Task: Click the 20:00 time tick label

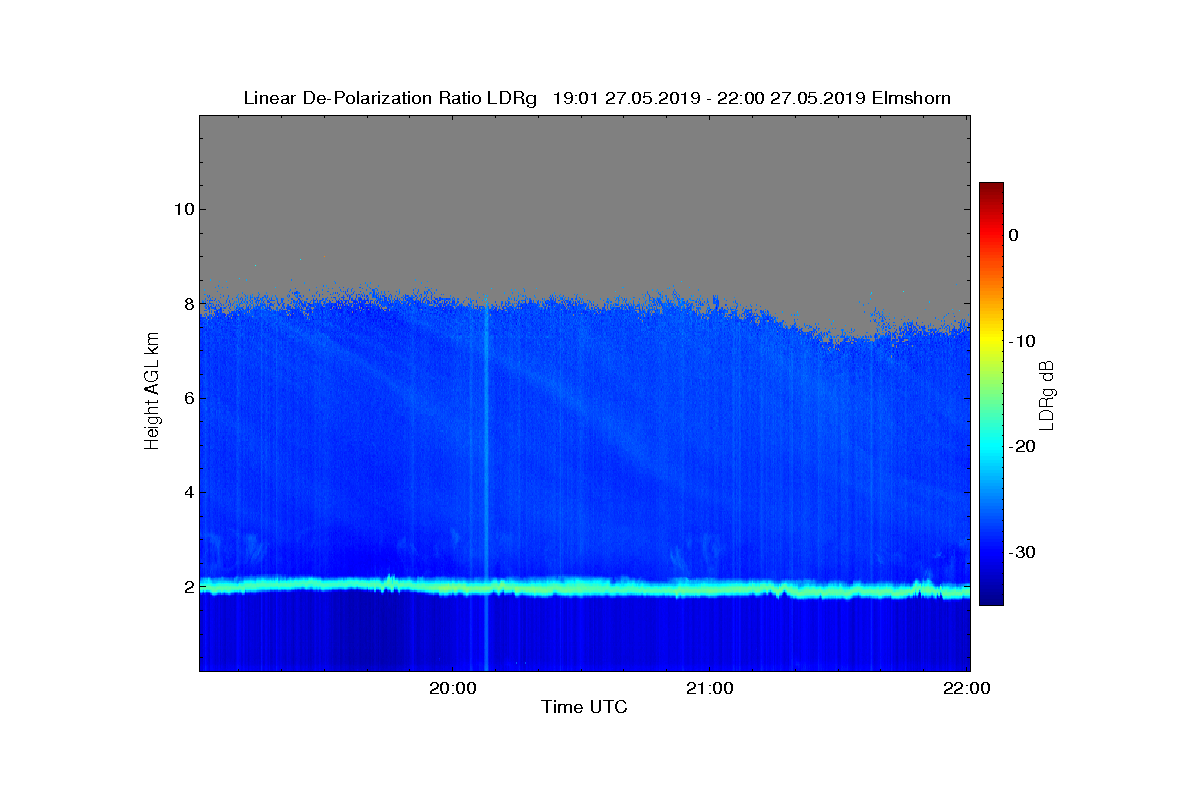Action: [453, 688]
